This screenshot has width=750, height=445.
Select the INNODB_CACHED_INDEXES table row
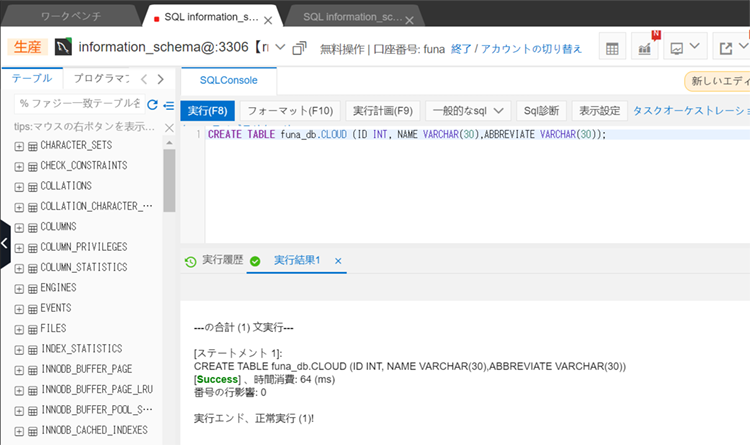tap(94, 430)
